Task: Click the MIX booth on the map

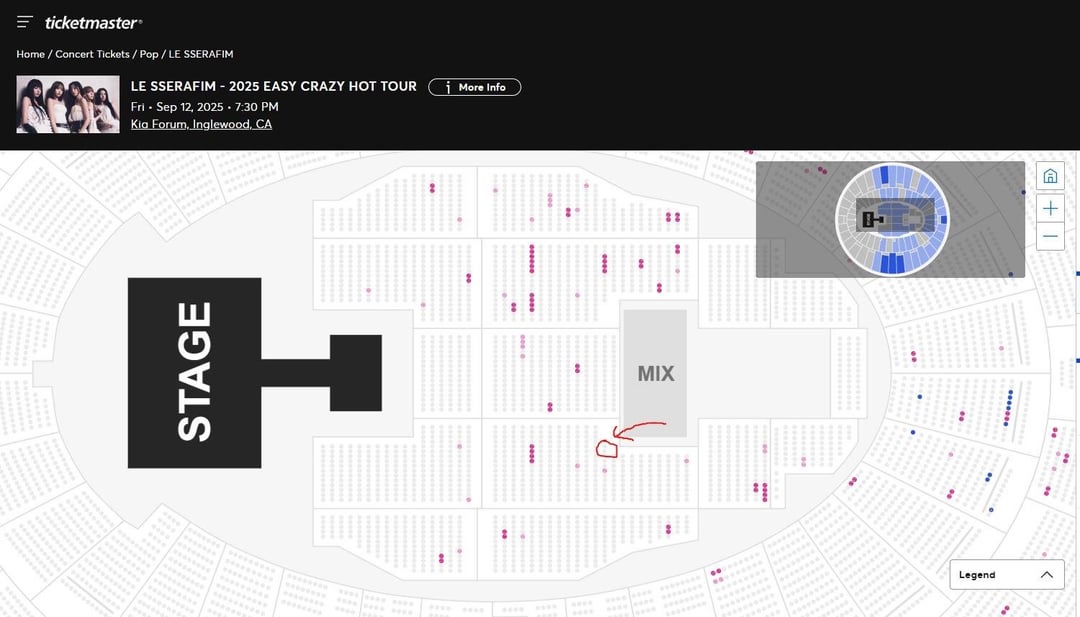Action: pos(655,373)
